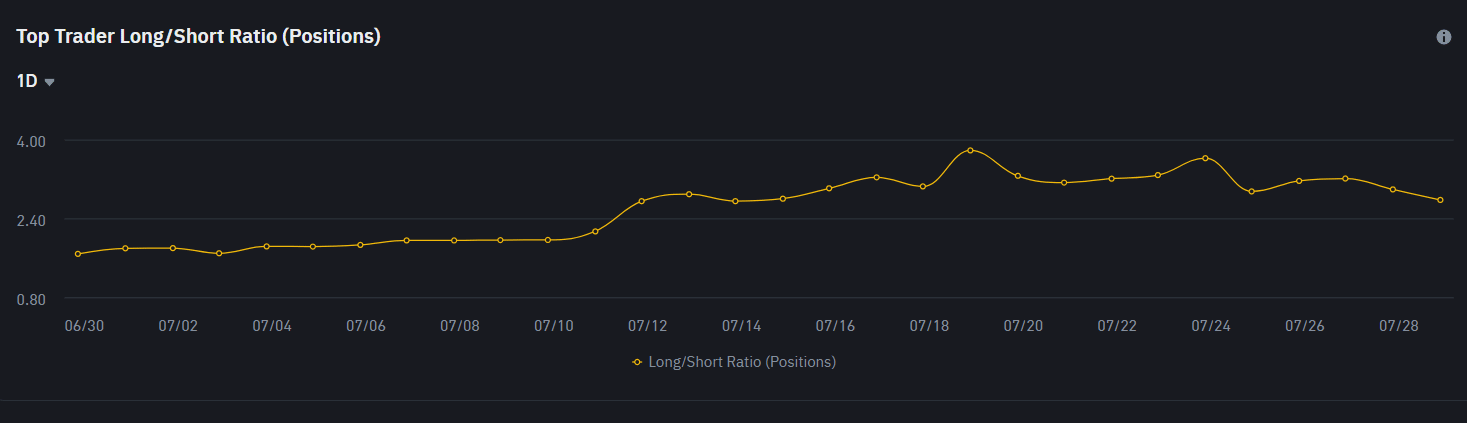Screen dimensions: 1467x423
Task: Click the 2.40 y-axis label
Action: [32, 220]
